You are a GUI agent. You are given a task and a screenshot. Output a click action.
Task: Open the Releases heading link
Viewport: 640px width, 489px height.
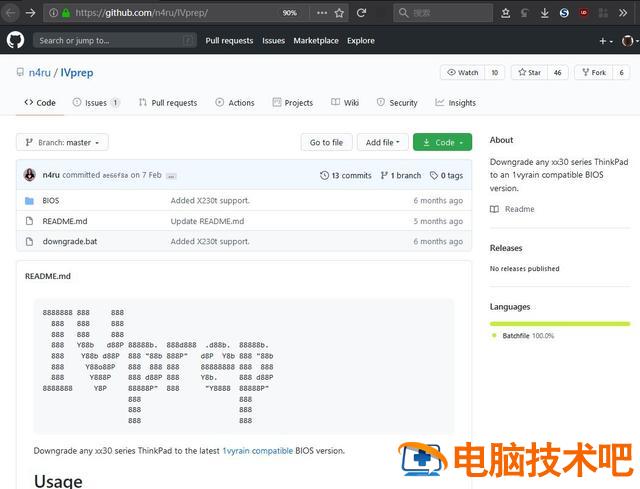506,248
